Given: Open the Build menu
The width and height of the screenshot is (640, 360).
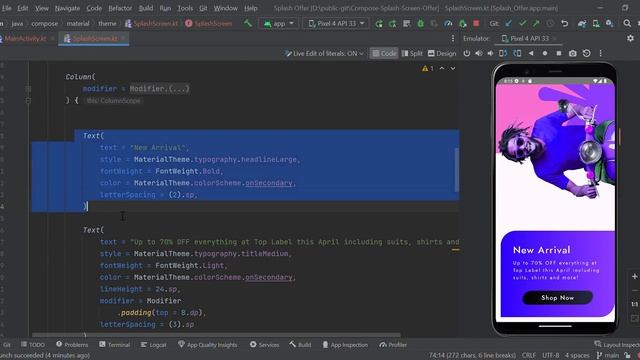Looking at the screenshot, I should (146, 8).
